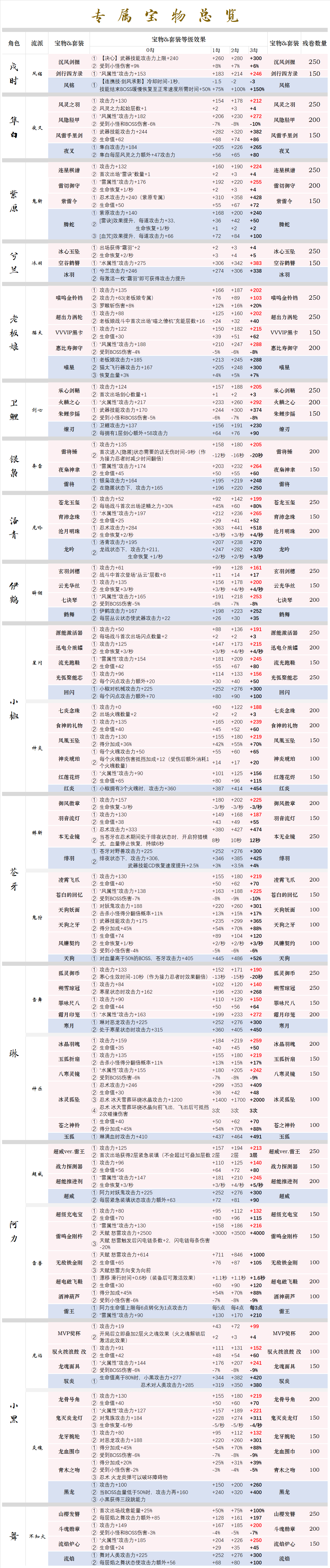Select 每激活一枚"霜羽"即可获得攻击力提升
The height and width of the screenshot is (1568, 330).
pyautogui.click(x=143, y=278)
